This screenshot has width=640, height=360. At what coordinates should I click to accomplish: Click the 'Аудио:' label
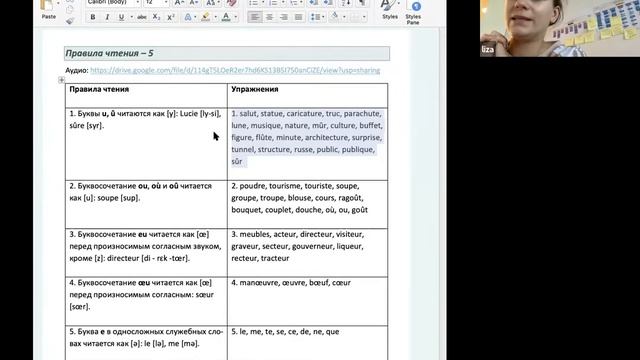click(x=77, y=70)
